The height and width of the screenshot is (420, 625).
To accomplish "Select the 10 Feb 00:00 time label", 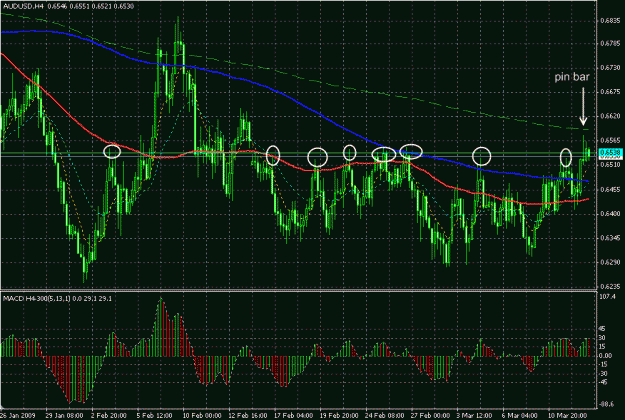I will [x=202, y=416].
